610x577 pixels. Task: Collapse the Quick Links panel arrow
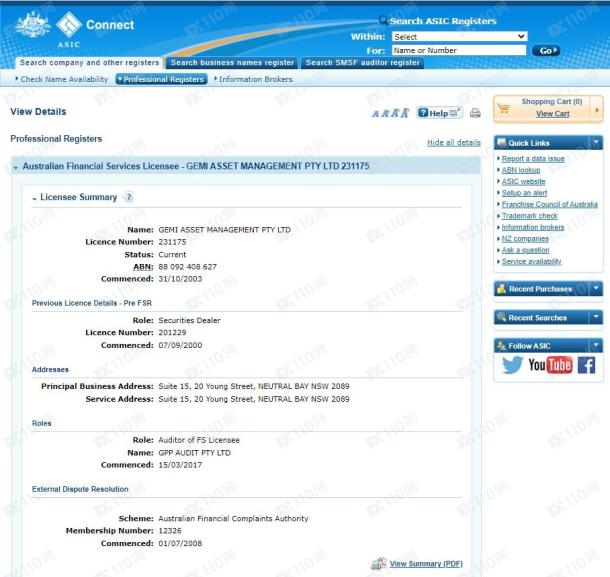click(596, 142)
